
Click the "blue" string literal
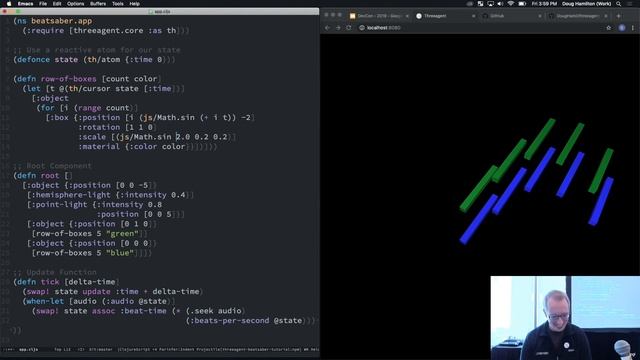tap(120, 253)
